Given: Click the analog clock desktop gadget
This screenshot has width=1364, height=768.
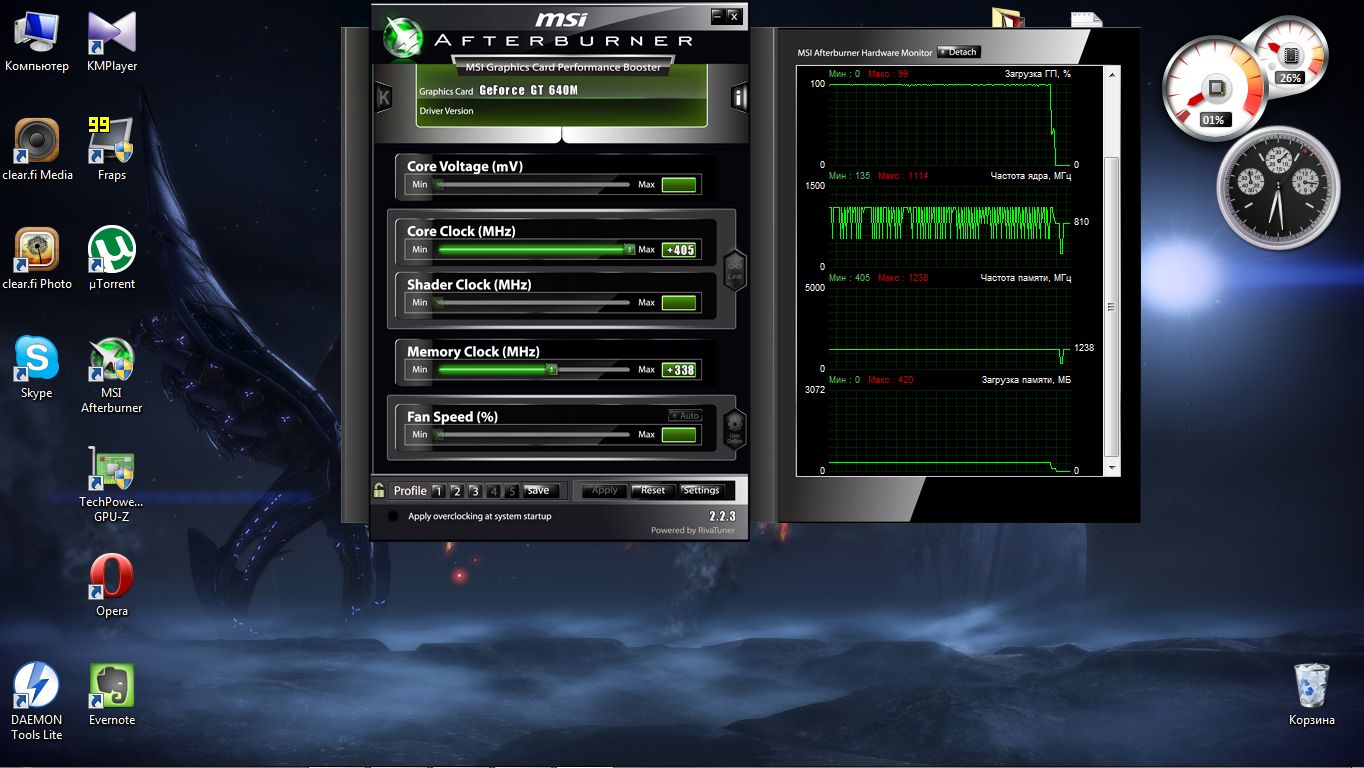Looking at the screenshot, I should (1276, 188).
